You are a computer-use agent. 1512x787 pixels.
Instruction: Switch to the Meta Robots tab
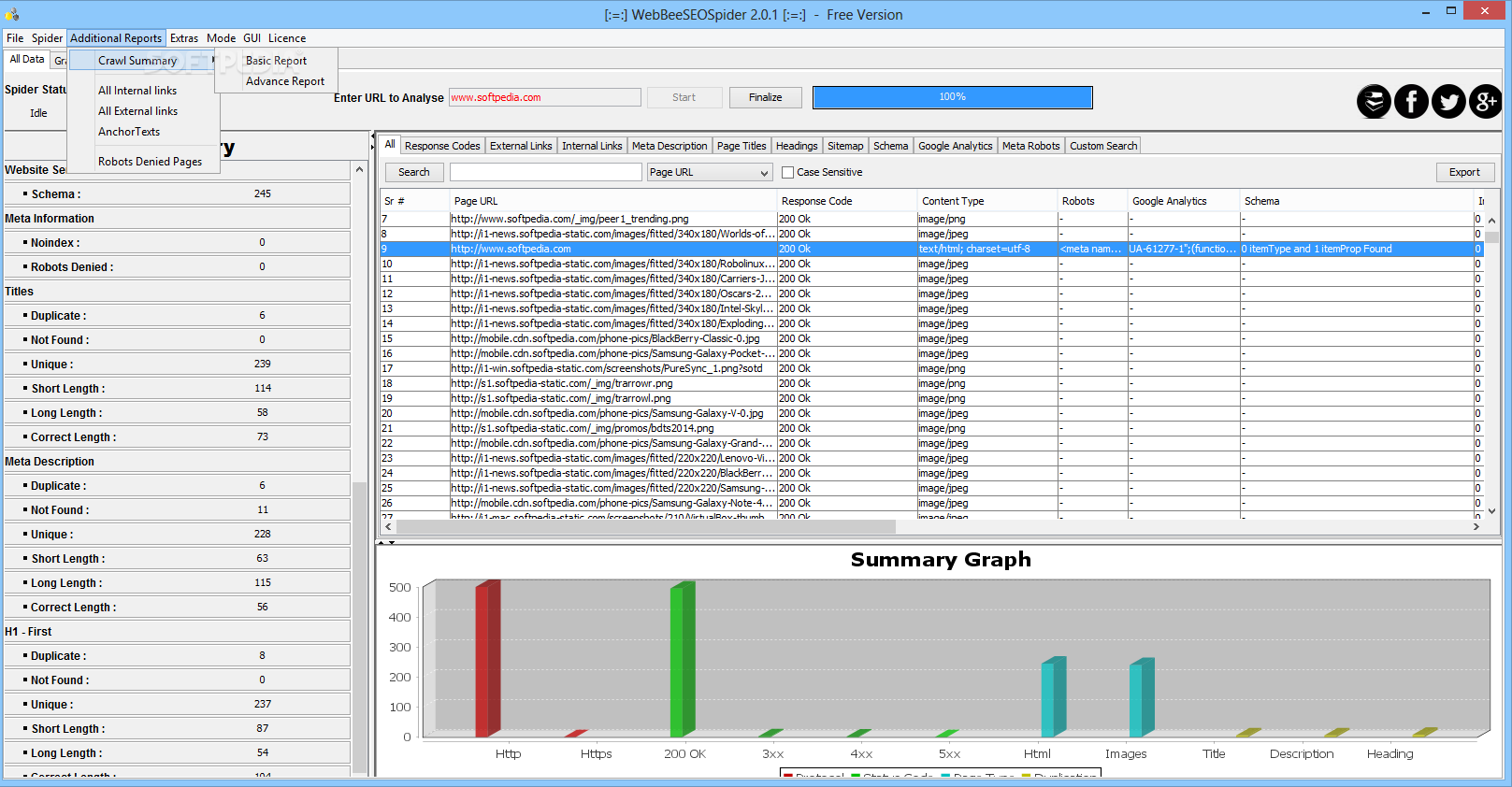pos(1031,146)
